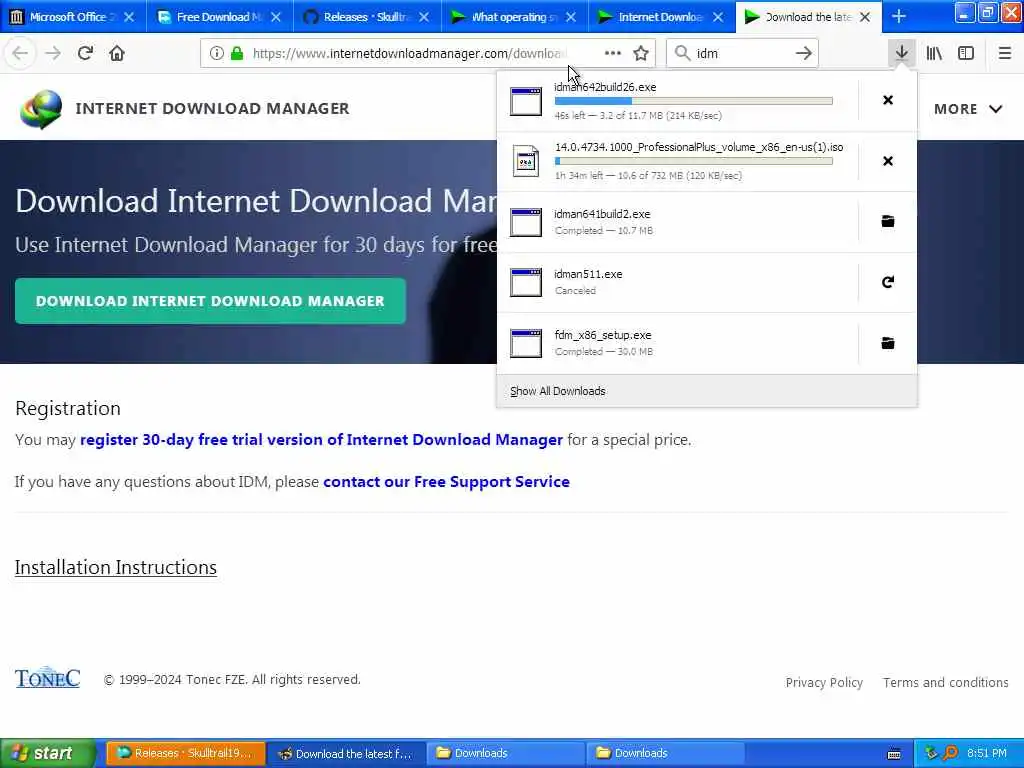The height and width of the screenshot is (768, 1024).
Task: Select the idman641build2.exe completed download
Action: coord(677,222)
